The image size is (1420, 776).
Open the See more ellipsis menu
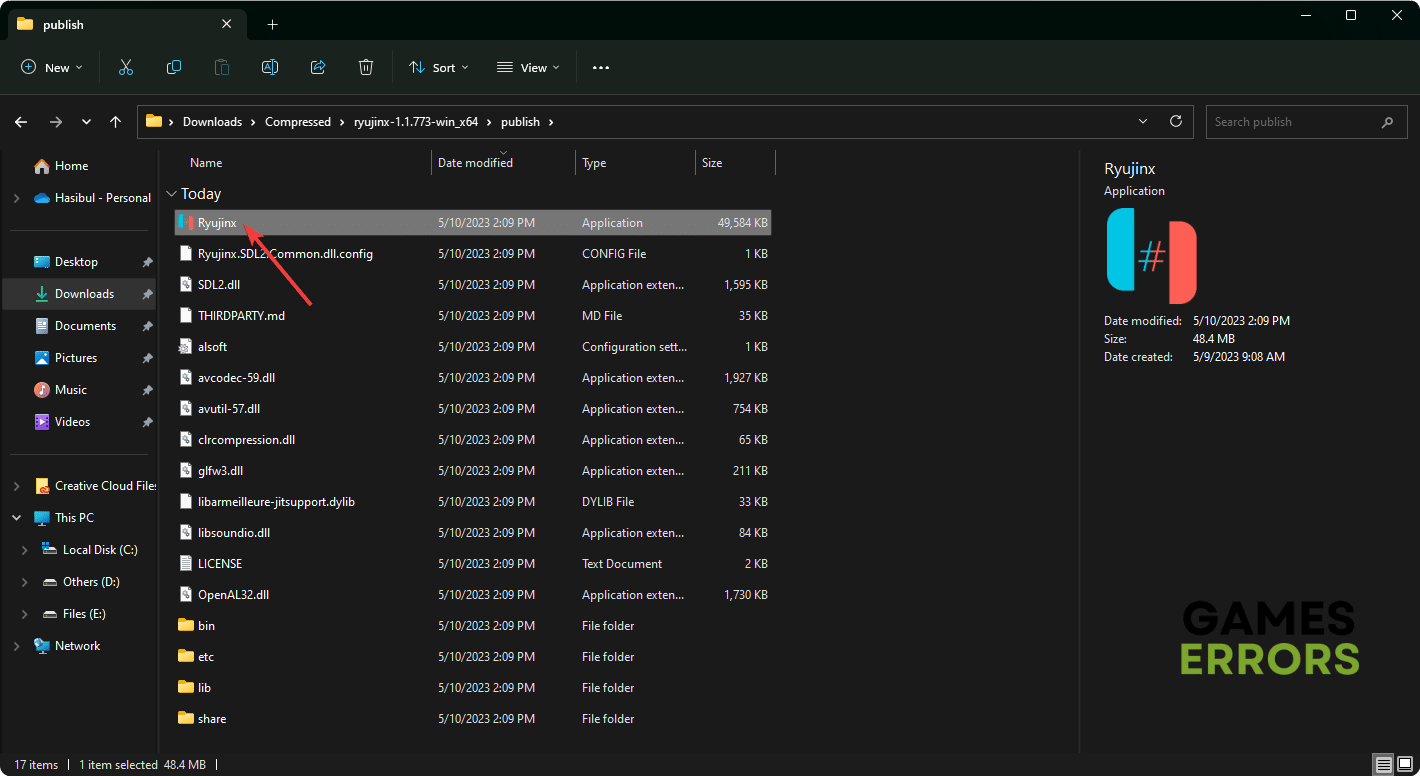(600, 67)
